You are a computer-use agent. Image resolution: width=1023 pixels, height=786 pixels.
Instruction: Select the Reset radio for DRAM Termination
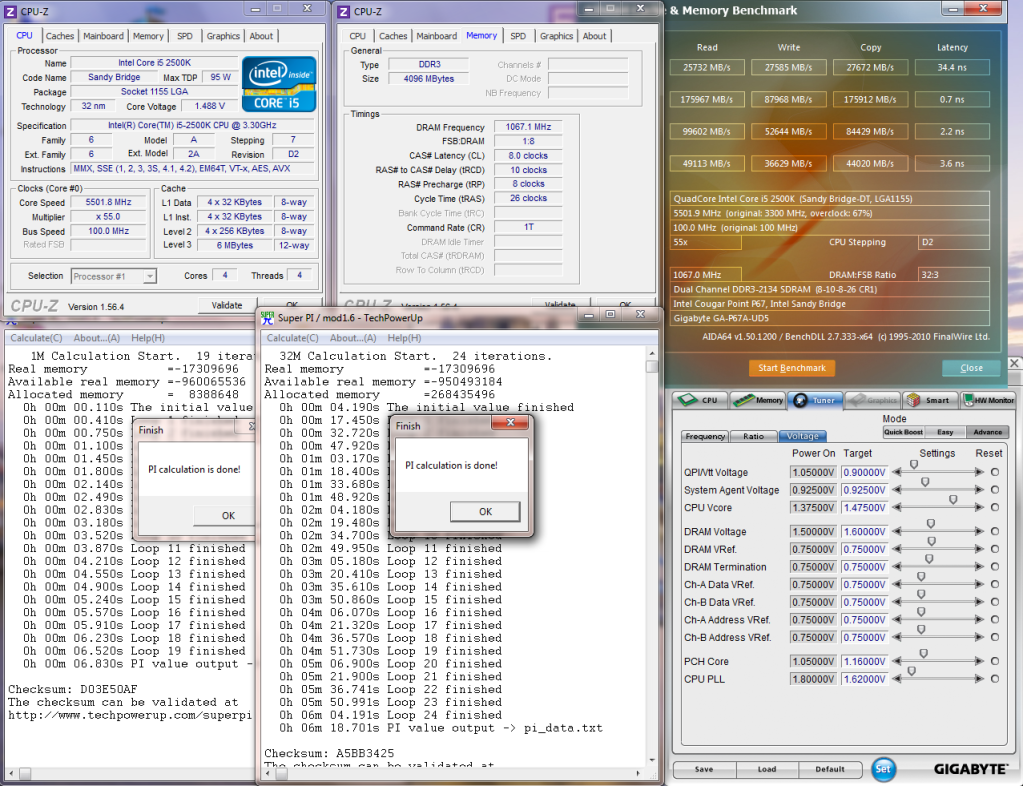(995, 567)
